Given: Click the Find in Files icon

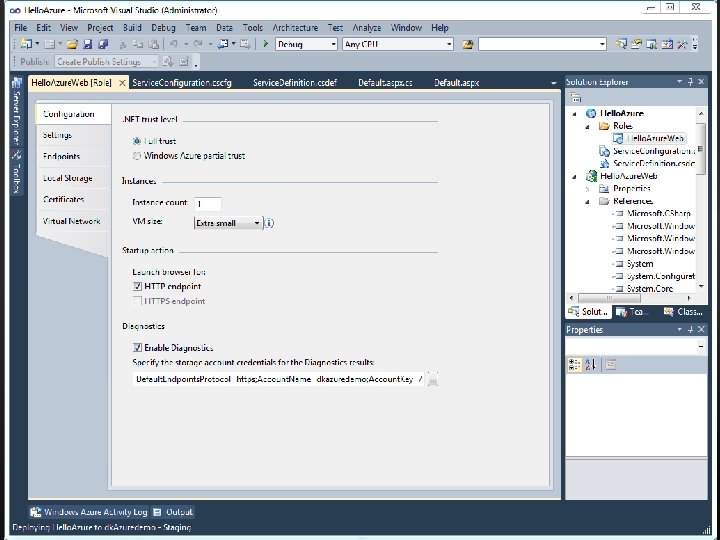Looking at the screenshot, I should pyautogui.click(x=468, y=44).
